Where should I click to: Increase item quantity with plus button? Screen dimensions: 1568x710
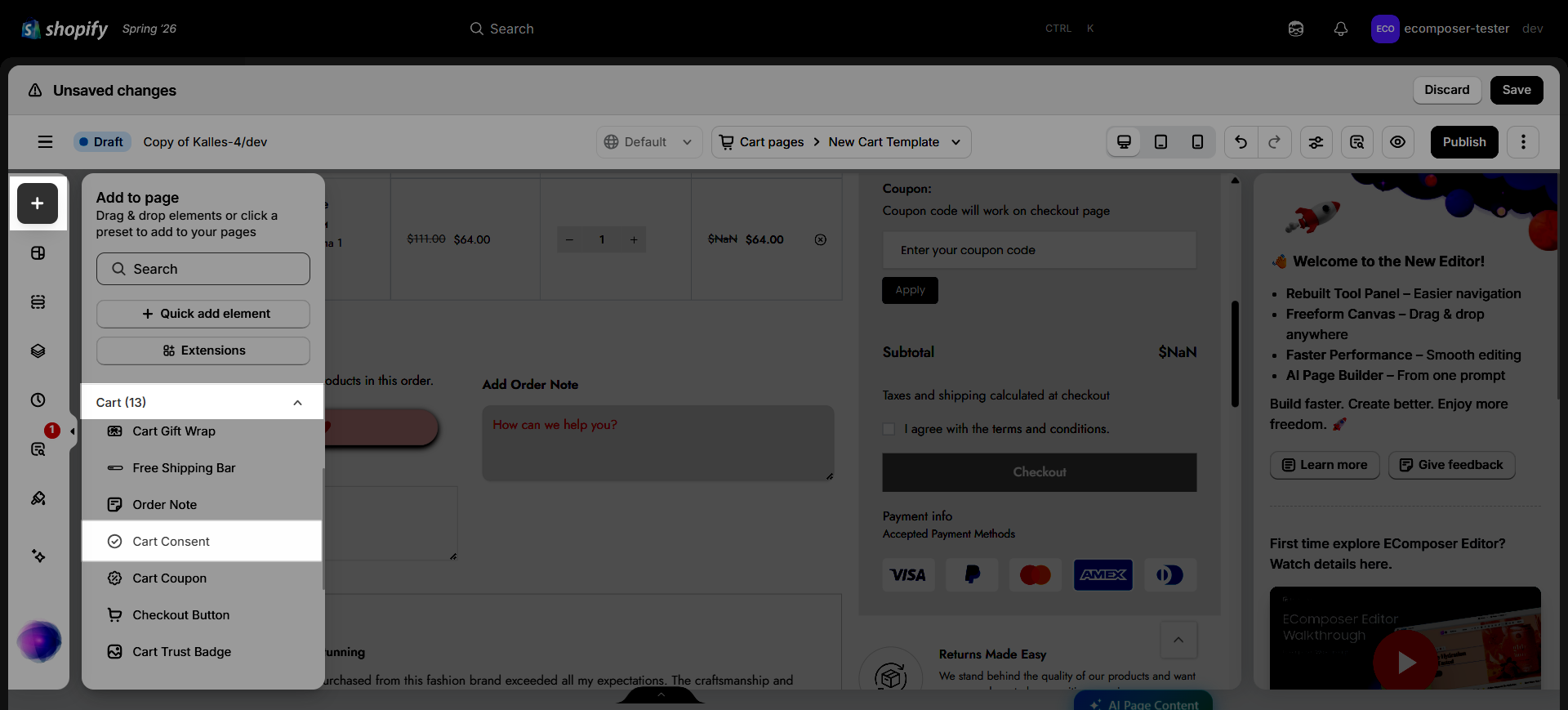pyautogui.click(x=634, y=239)
